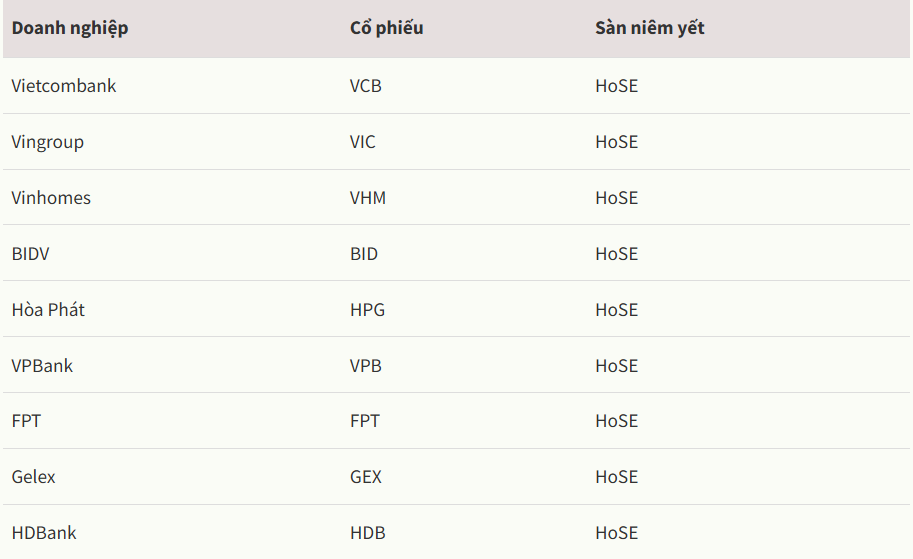Select the Vingroup company cell
The width and height of the screenshot is (913, 559).
click(x=48, y=142)
